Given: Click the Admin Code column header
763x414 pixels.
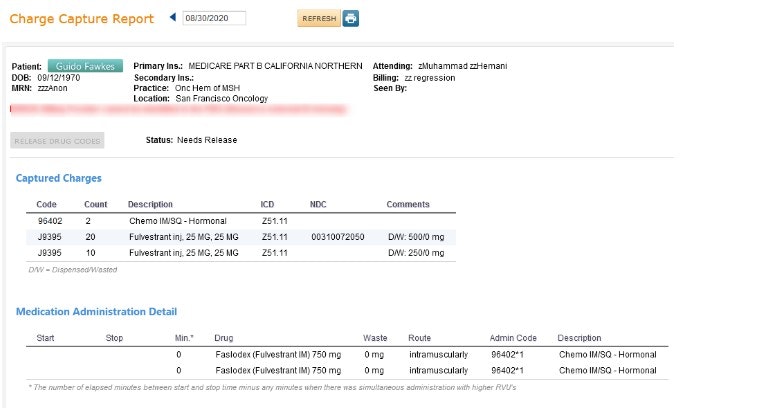Looking at the screenshot, I should (513, 338).
